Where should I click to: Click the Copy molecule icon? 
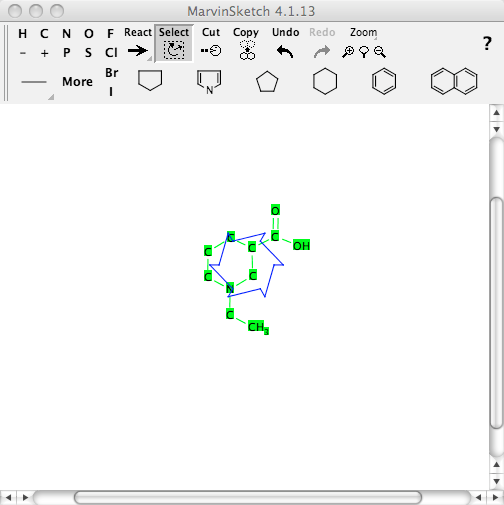pos(247,50)
